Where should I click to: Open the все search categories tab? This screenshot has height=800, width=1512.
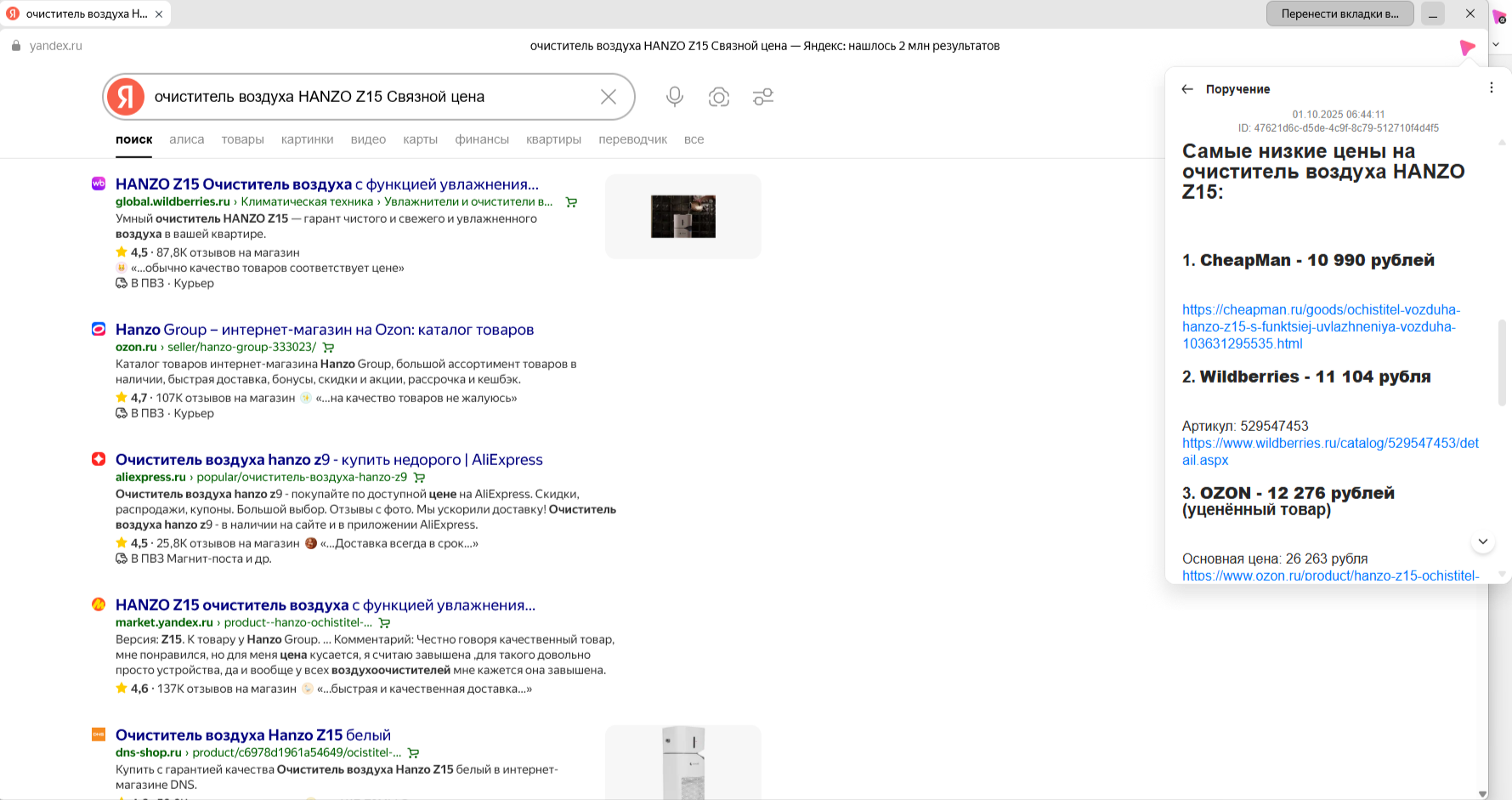[694, 139]
